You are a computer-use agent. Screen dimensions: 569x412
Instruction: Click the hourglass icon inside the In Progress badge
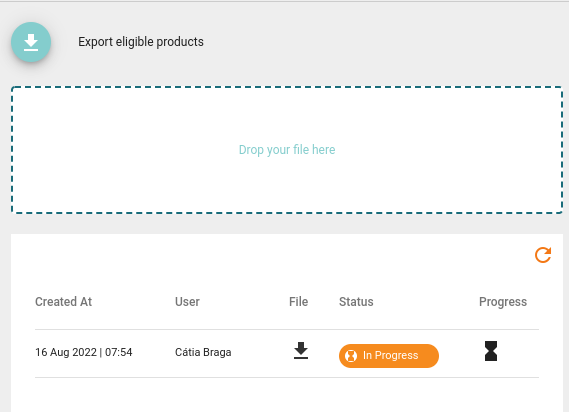pos(351,356)
